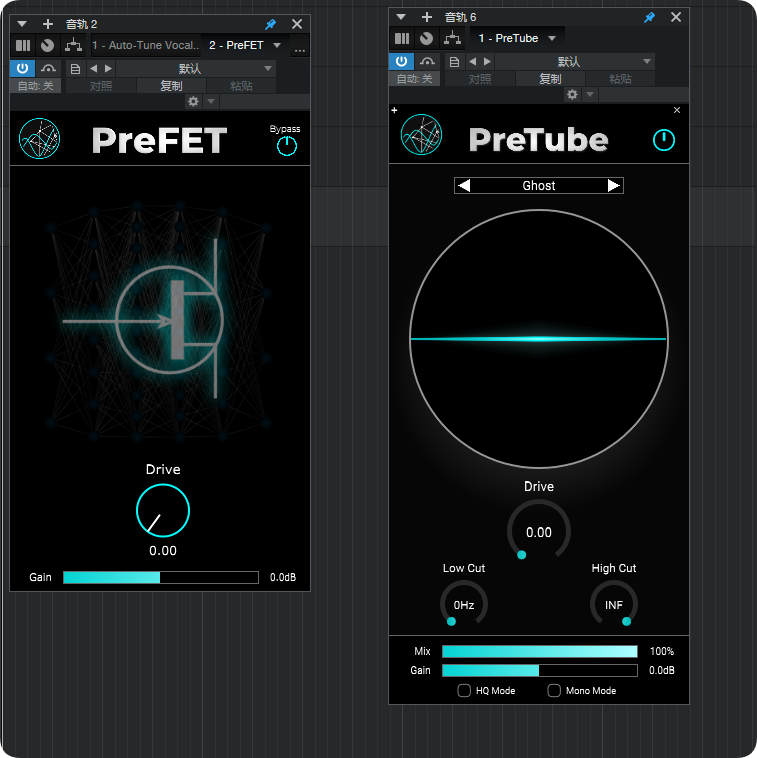
Task: Select next tube model after Ghost
Action: (x=613, y=186)
